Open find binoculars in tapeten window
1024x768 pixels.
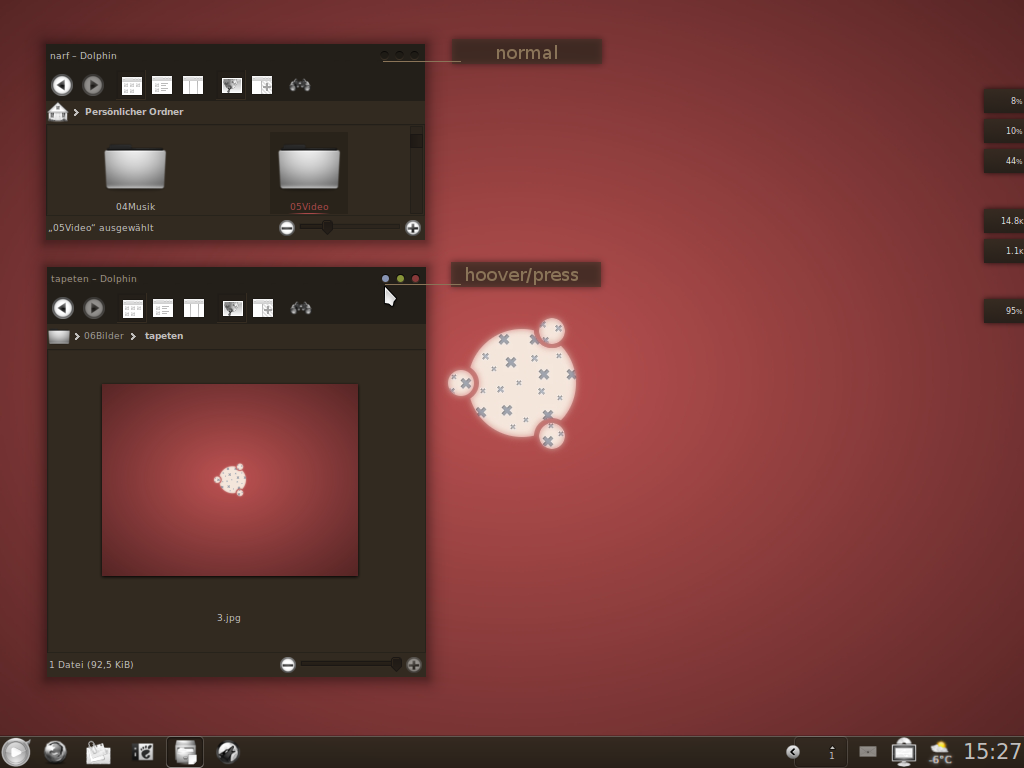click(x=300, y=308)
